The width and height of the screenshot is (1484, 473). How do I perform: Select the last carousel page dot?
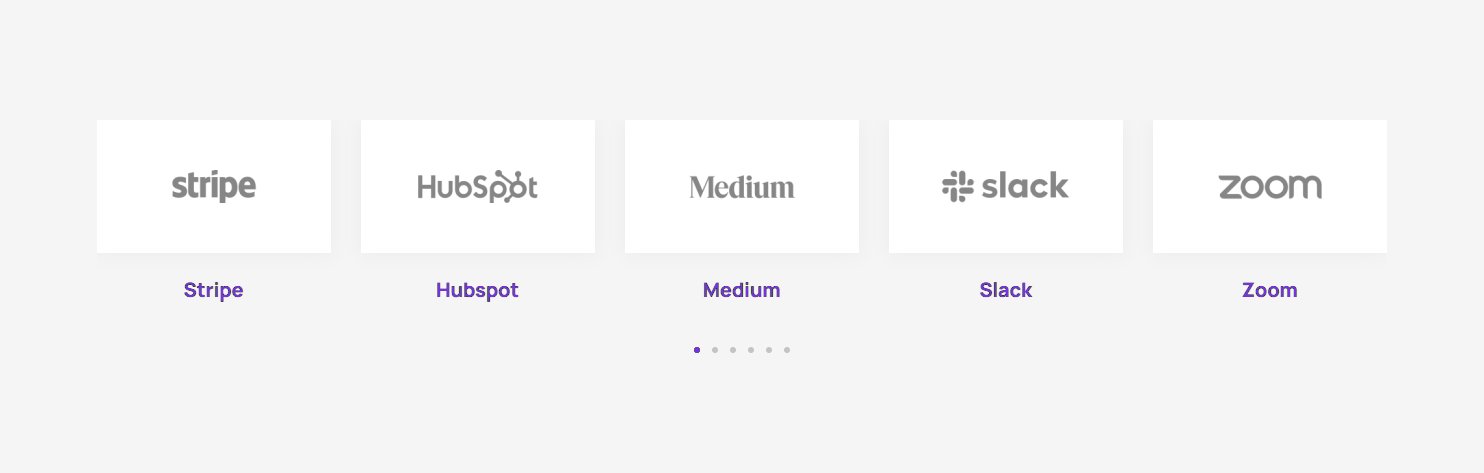pyautogui.click(x=787, y=350)
